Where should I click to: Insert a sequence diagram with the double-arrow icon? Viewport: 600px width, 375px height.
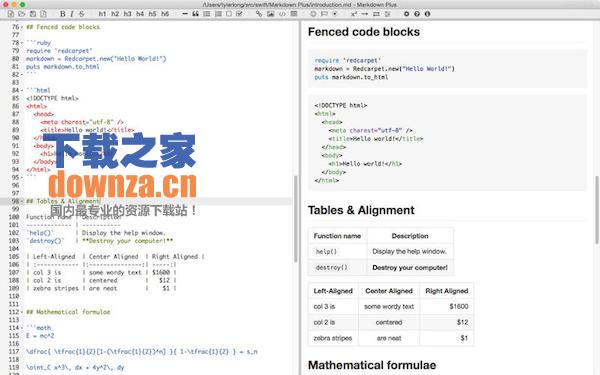(x=376, y=14)
